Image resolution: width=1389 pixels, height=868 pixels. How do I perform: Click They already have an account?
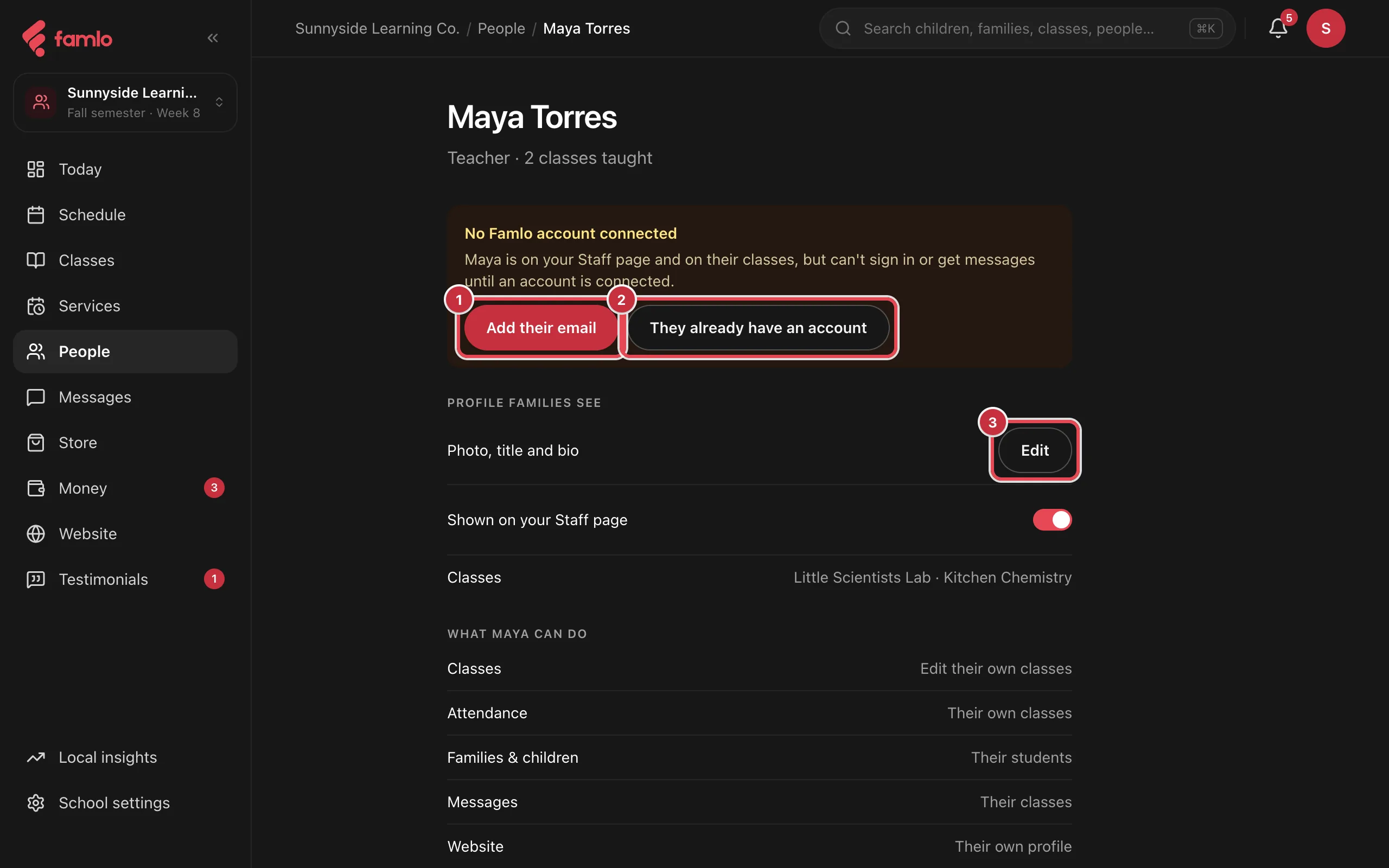point(758,328)
